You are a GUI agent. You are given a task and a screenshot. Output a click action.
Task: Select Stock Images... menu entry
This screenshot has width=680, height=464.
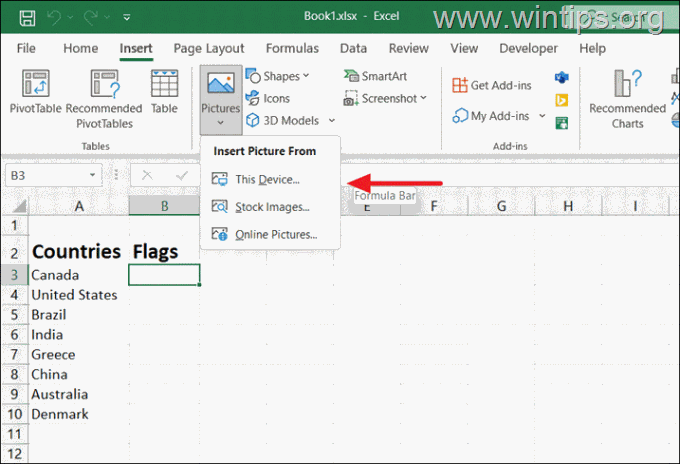click(272, 207)
